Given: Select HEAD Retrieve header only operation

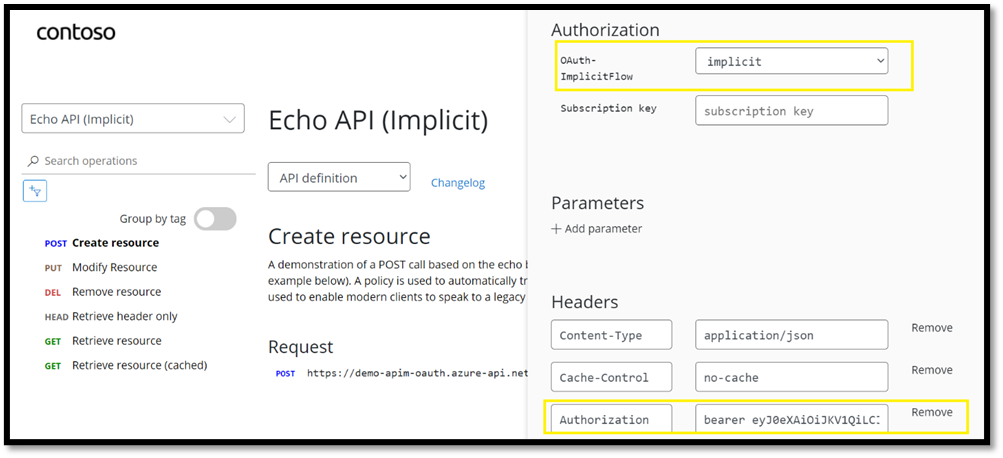Looking at the screenshot, I should click(111, 316).
